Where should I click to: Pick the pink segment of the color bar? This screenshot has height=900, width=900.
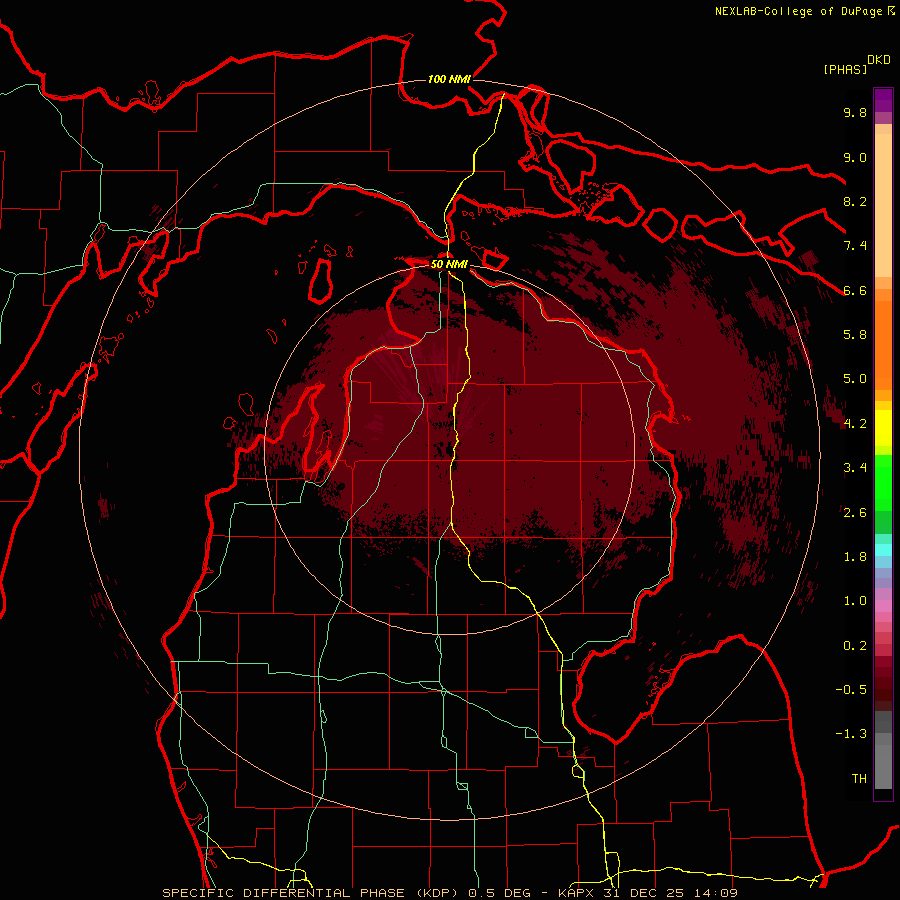point(883,606)
